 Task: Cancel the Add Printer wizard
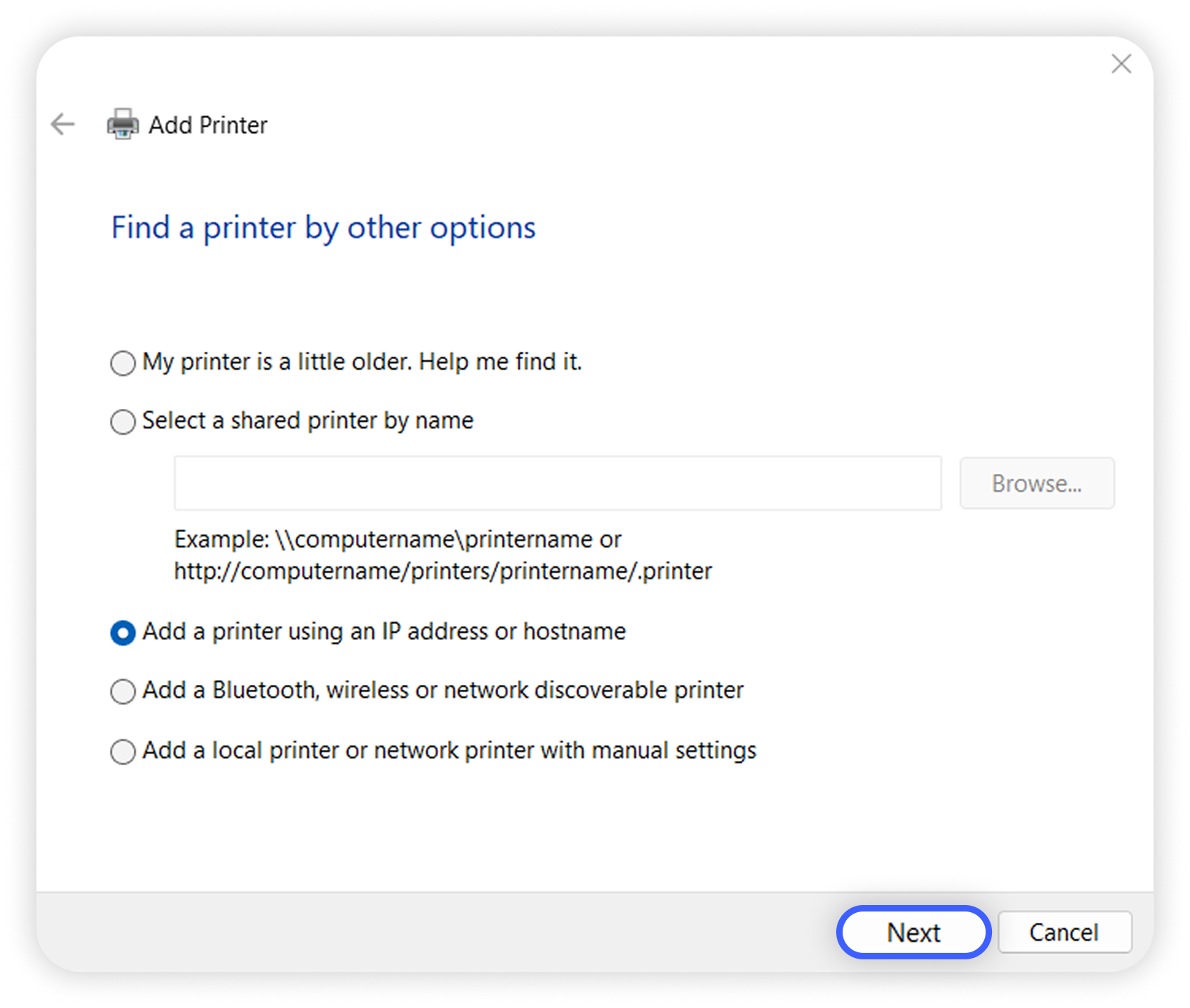pos(1065,932)
